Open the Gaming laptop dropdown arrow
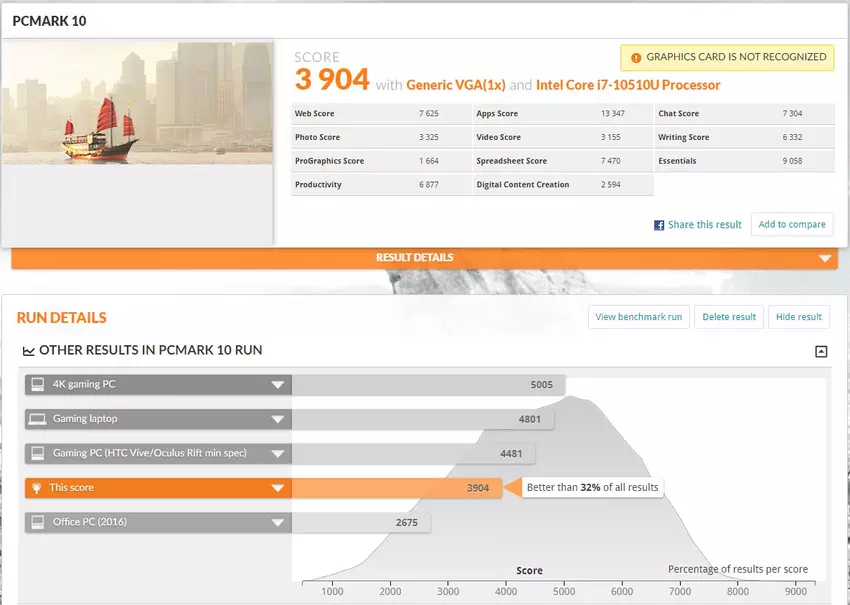Screen dimensions: 850x605 coord(277,419)
